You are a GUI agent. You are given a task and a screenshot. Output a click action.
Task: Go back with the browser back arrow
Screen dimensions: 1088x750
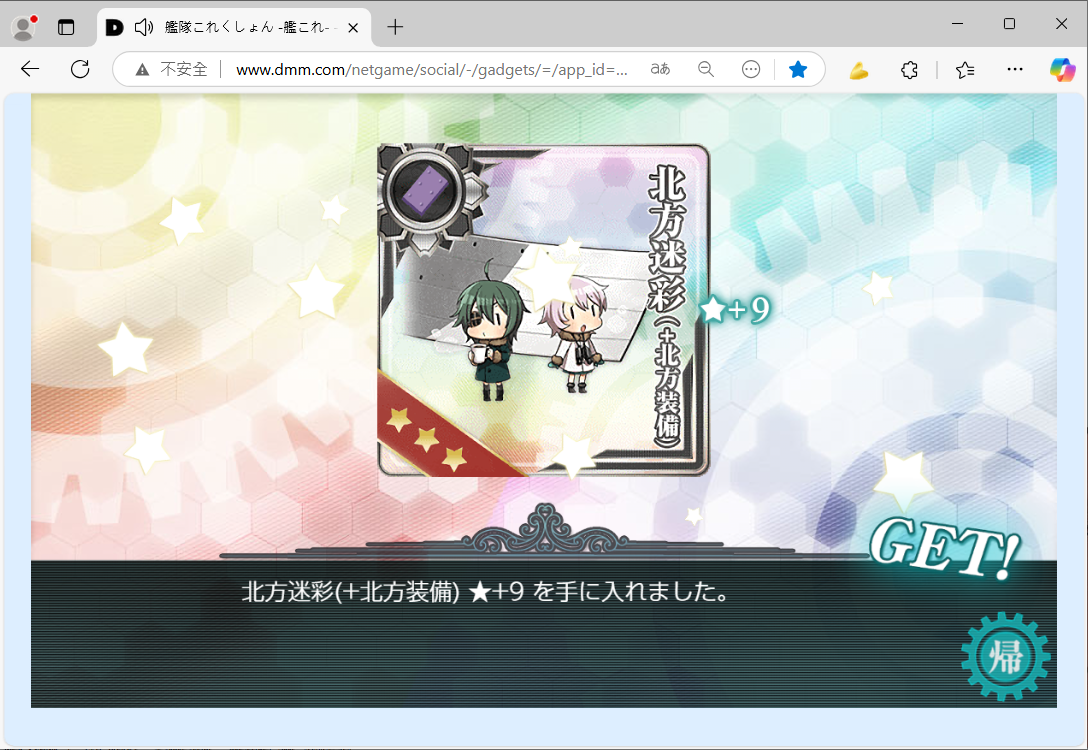pos(30,69)
